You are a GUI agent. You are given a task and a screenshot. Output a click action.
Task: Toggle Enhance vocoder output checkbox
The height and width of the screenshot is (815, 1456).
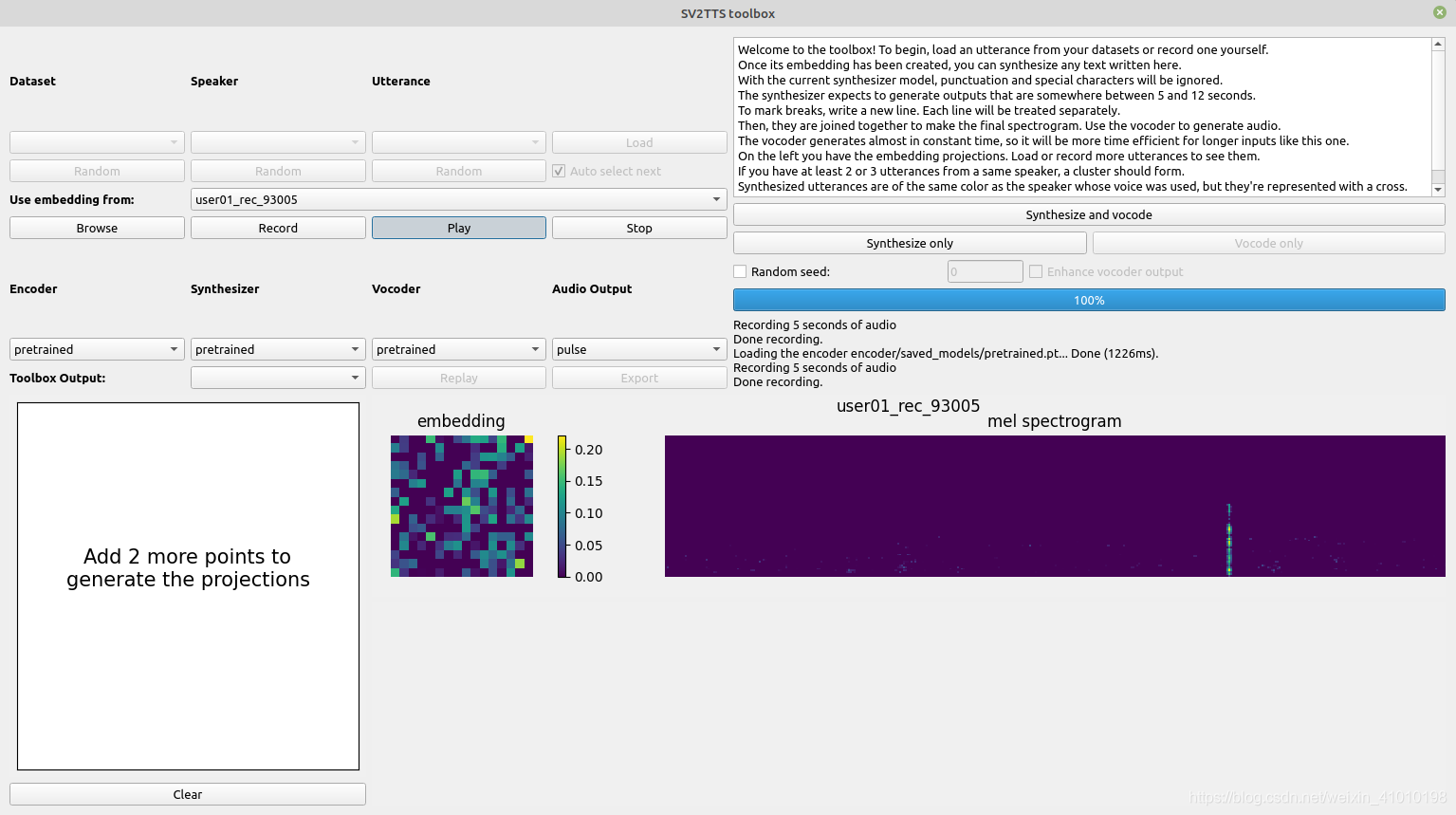click(1036, 272)
